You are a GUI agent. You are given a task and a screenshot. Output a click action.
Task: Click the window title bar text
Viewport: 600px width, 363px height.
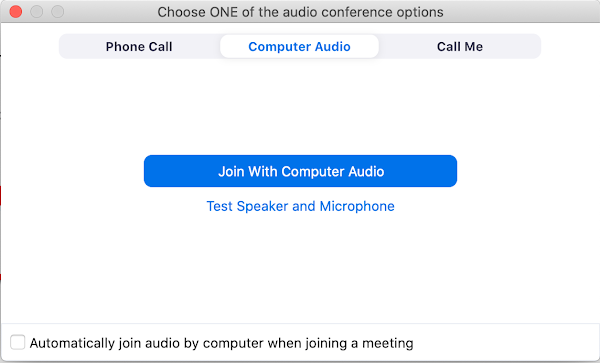300,12
